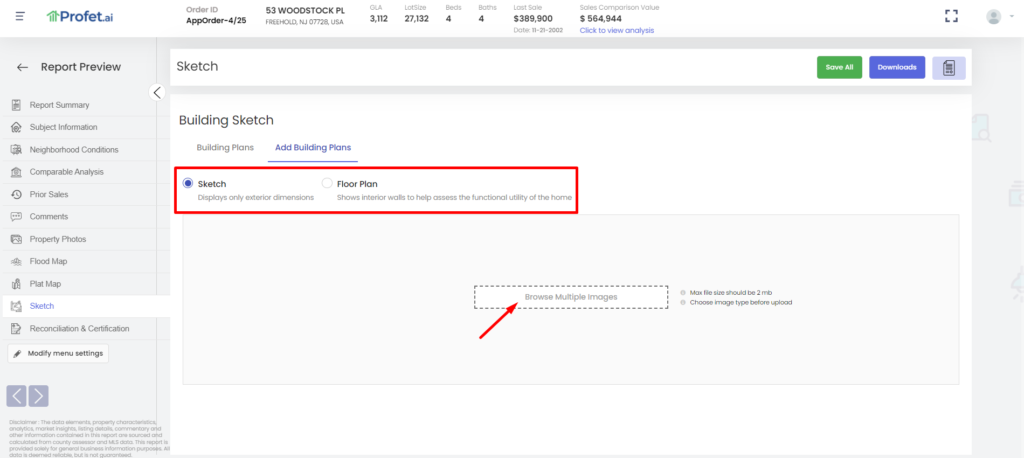Go to previous section arrow button
1024x458 pixels.
17,395
